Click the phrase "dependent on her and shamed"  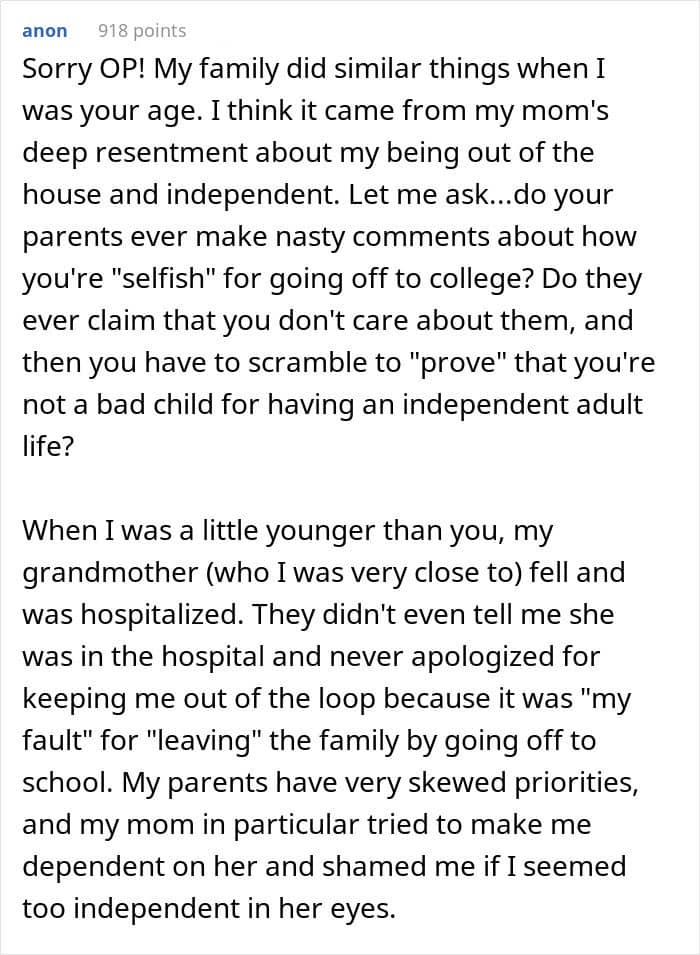(216, 866)
